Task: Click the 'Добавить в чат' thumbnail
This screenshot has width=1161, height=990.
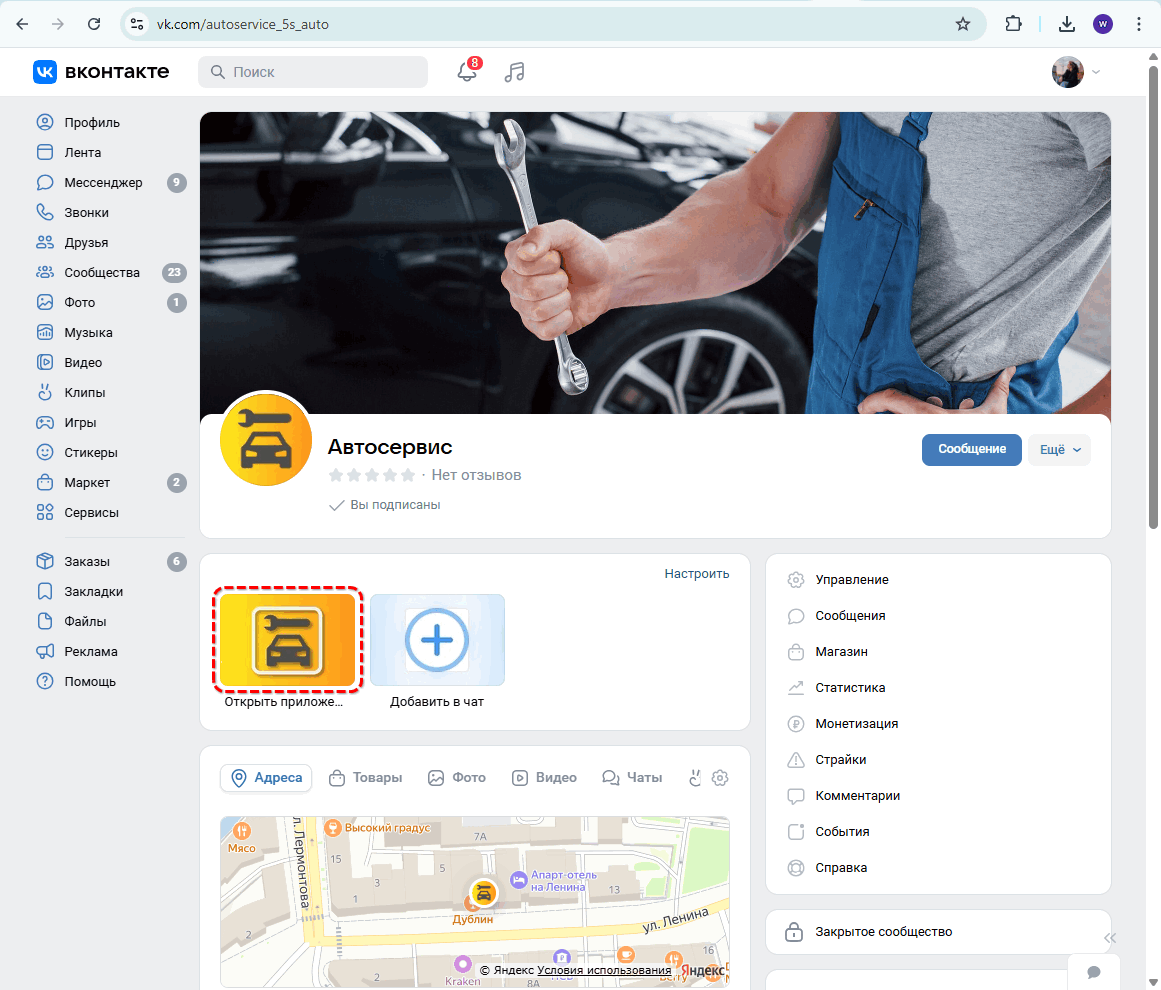Action: coord(437,640)
